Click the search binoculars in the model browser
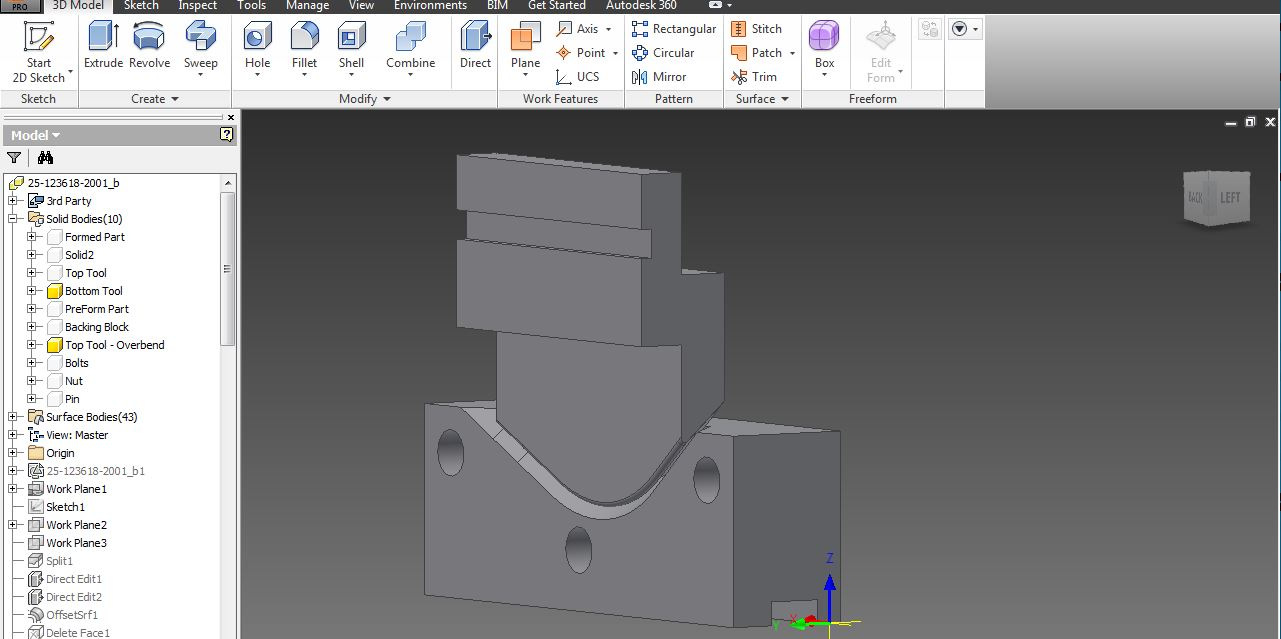The width and height of the screenshot is (1281, 639). (45, 158)
